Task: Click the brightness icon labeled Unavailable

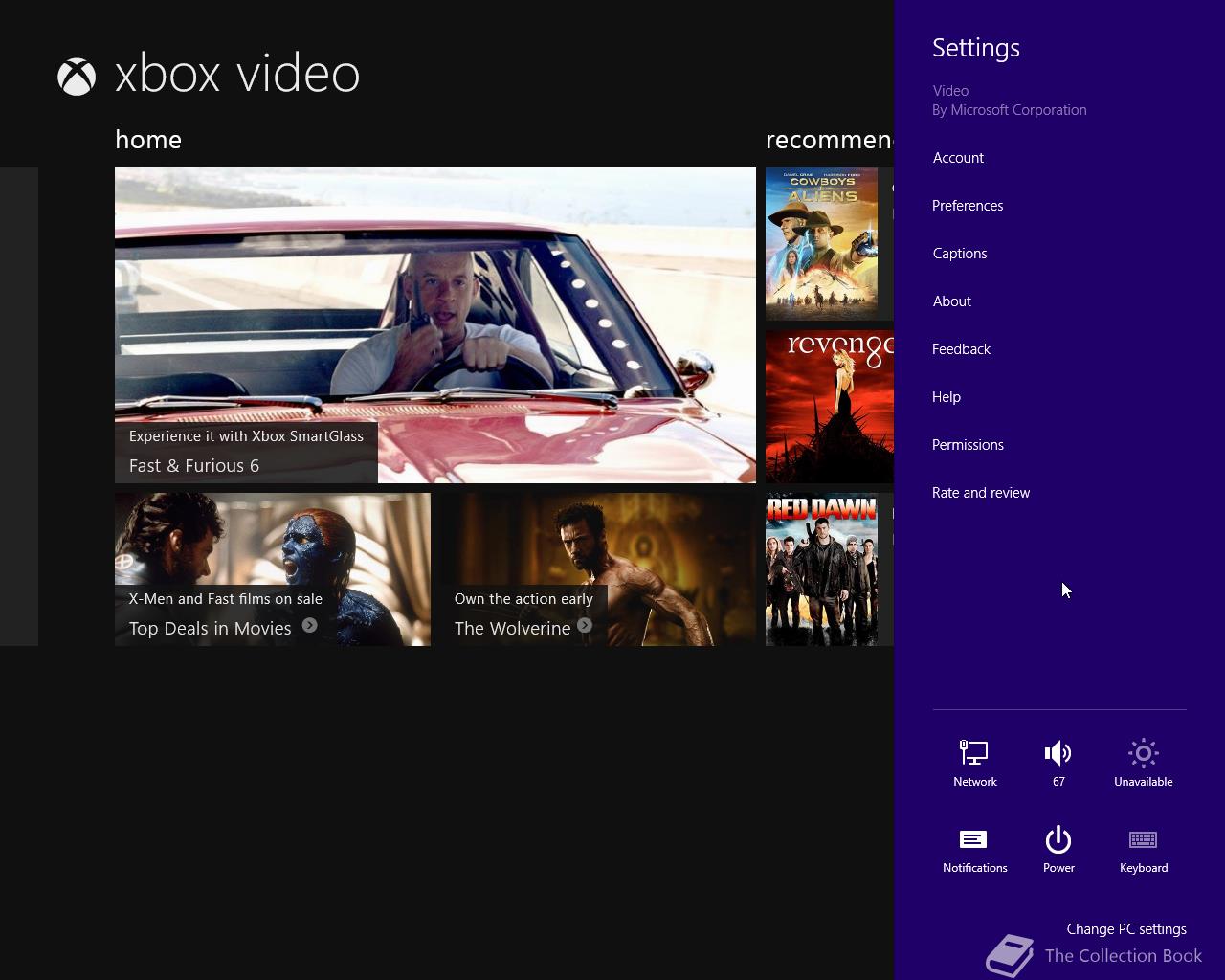Action: point(1143,753)
